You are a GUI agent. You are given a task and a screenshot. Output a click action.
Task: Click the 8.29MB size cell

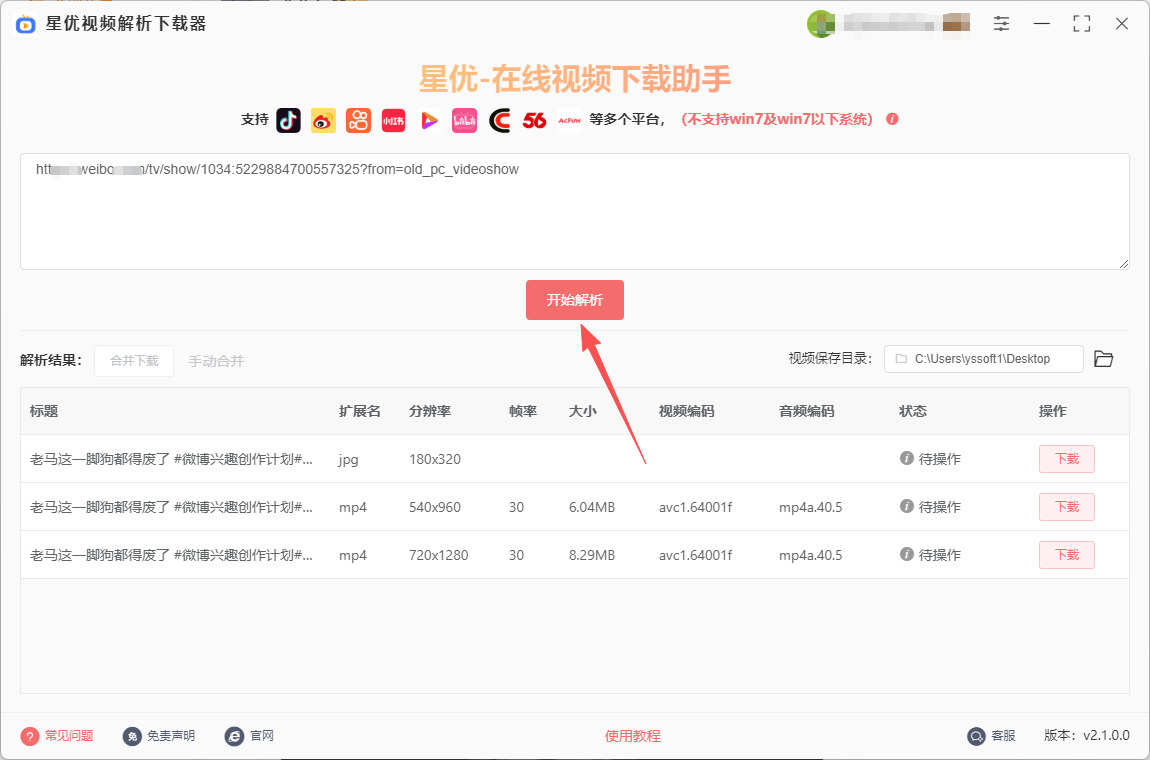click(x=592, y=555)
